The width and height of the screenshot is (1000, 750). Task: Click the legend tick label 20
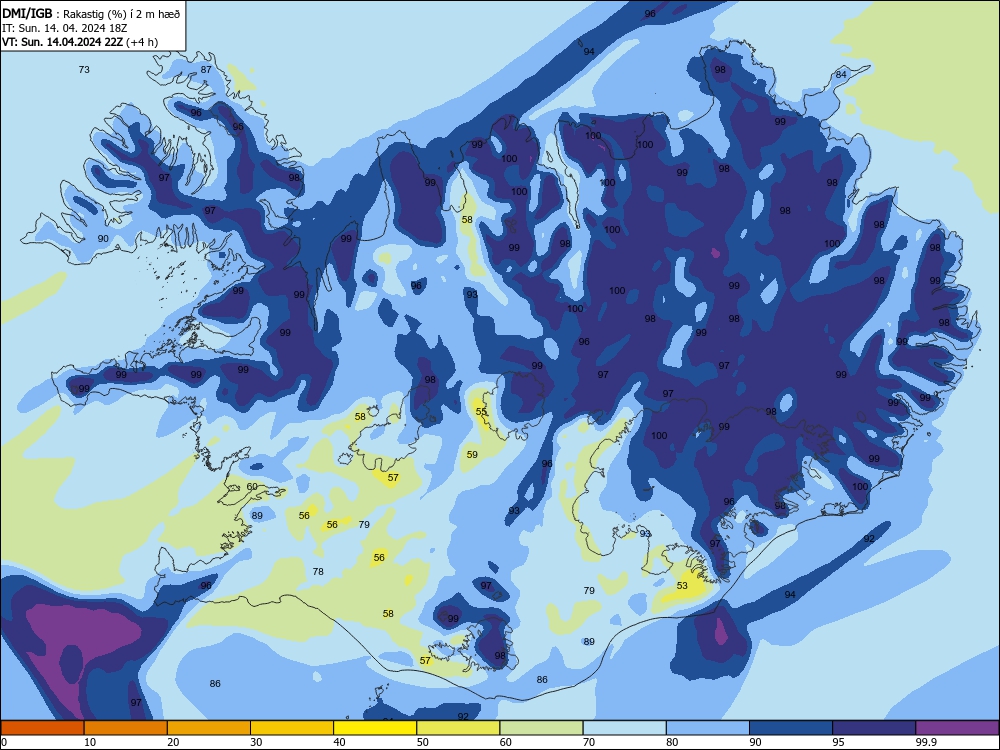(173, 742)
